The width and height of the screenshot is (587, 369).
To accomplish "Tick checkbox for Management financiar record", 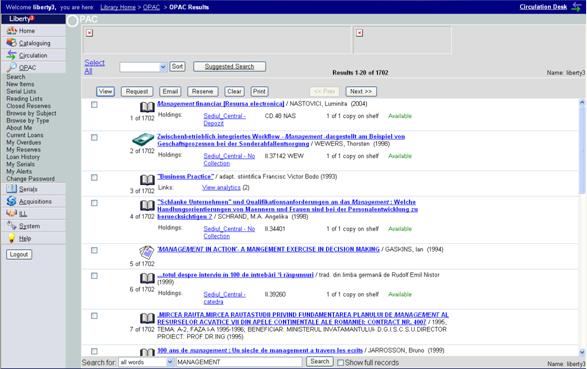I will 94,105.
